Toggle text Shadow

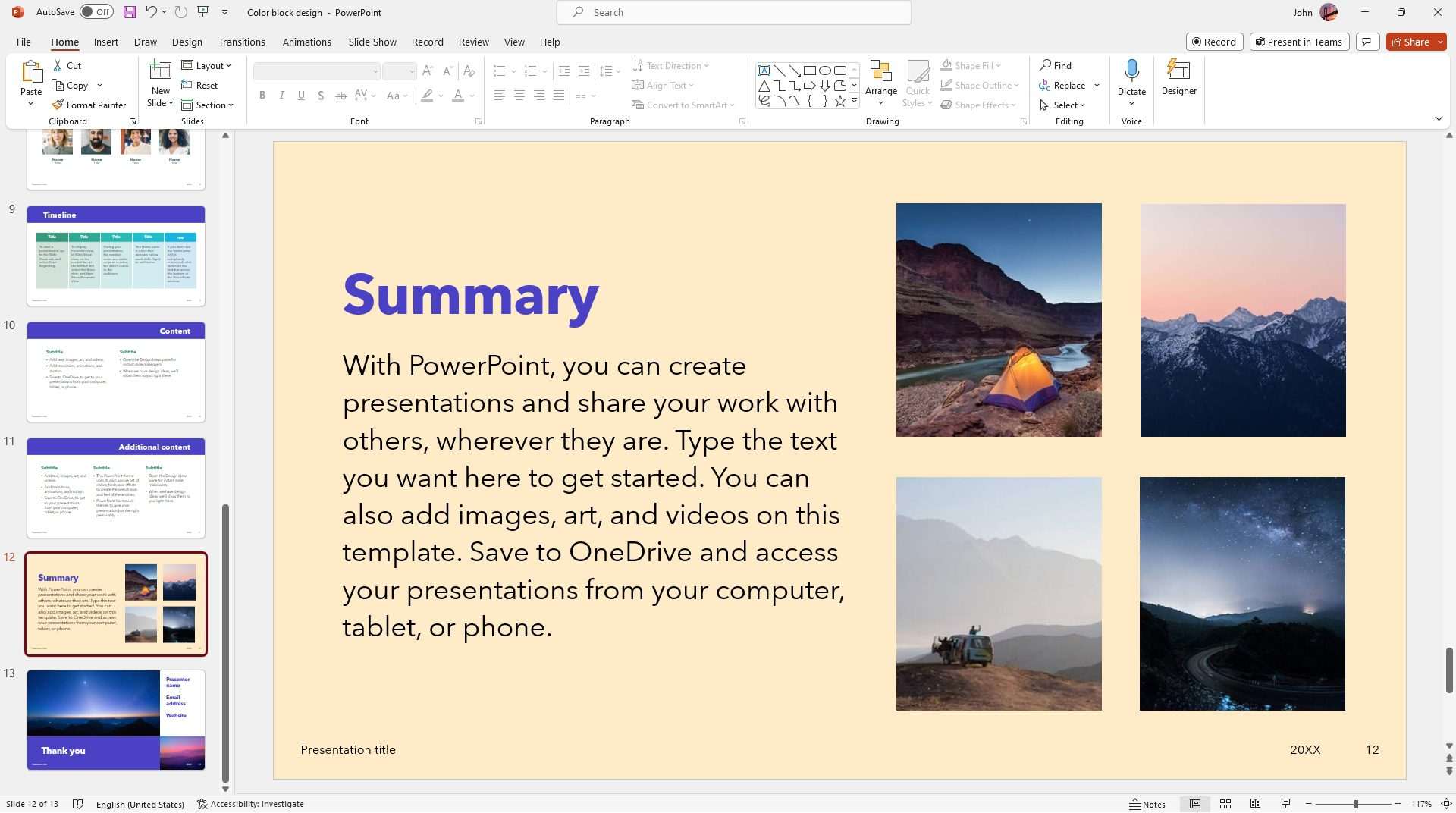(x=321, y=96)
